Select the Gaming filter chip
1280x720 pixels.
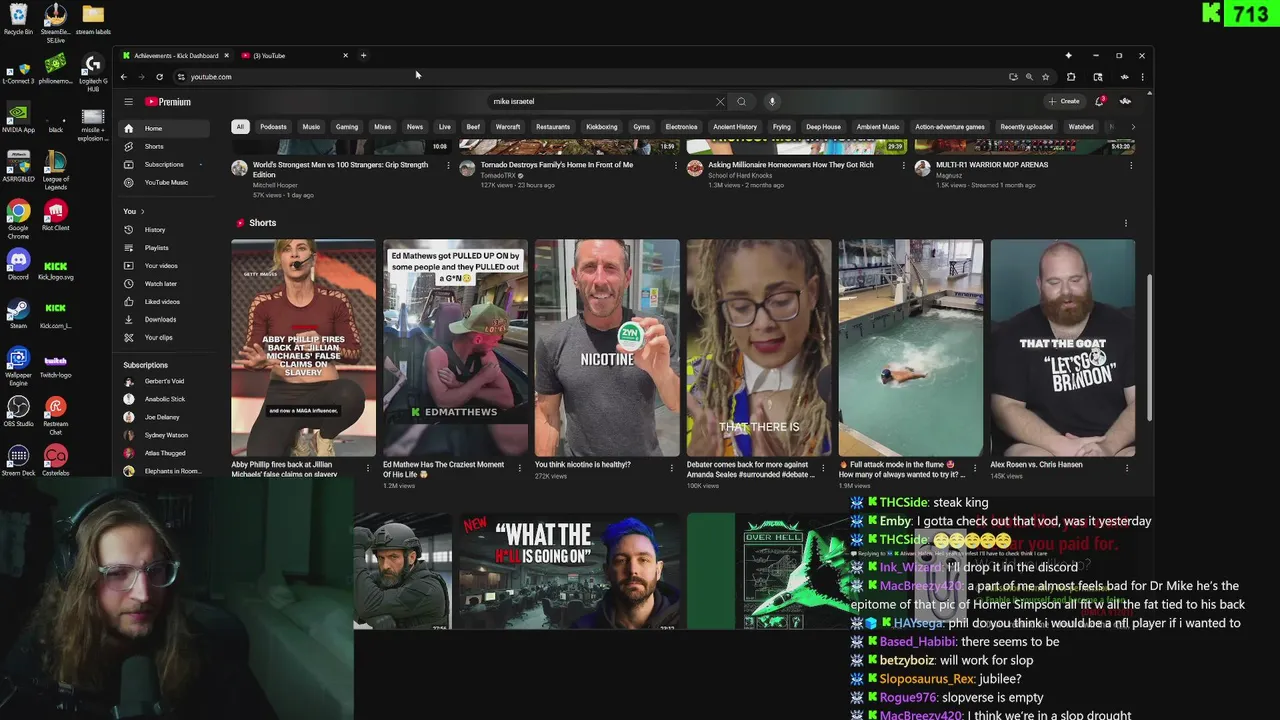click(x=347, y=127)
